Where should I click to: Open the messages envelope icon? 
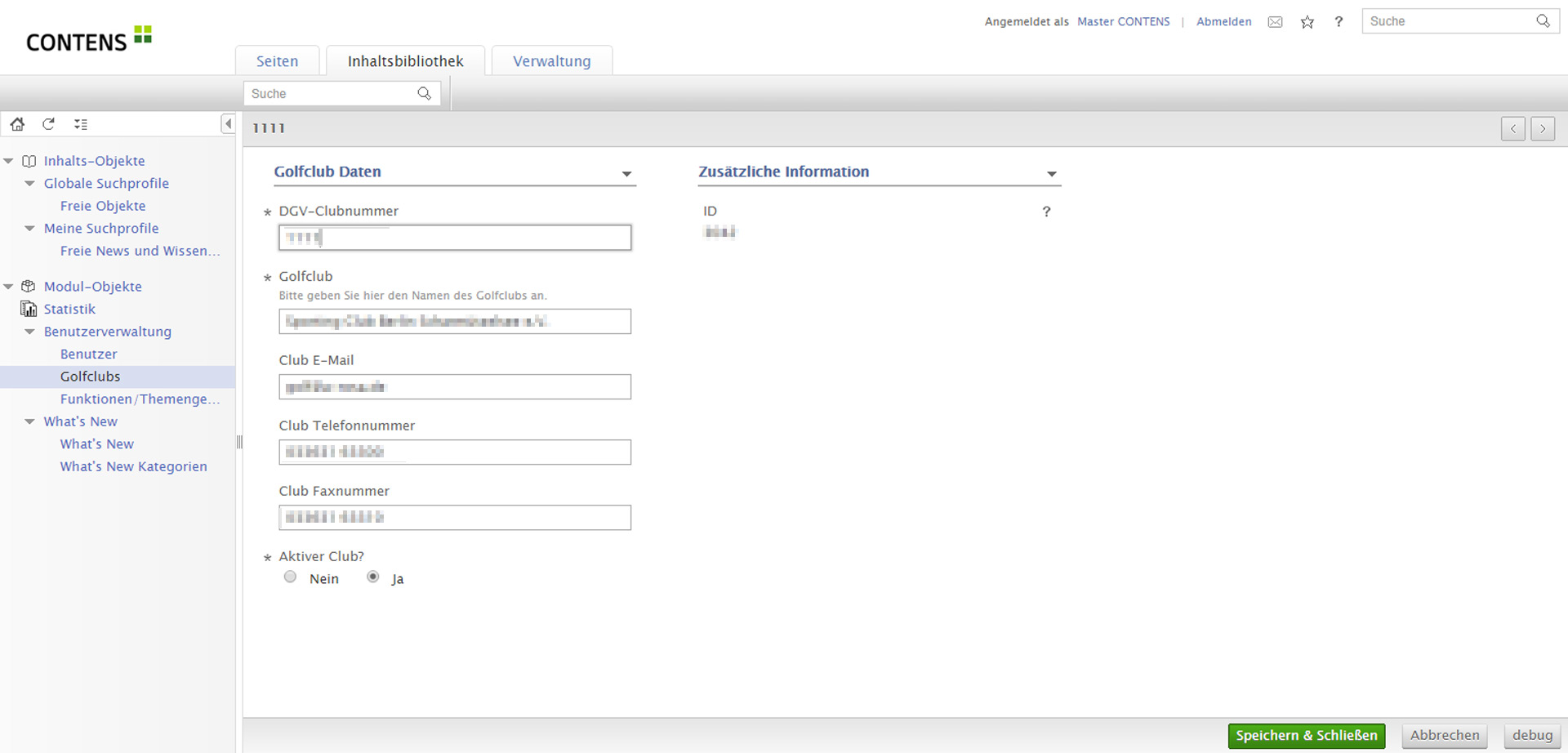(x=1275, y=22)
